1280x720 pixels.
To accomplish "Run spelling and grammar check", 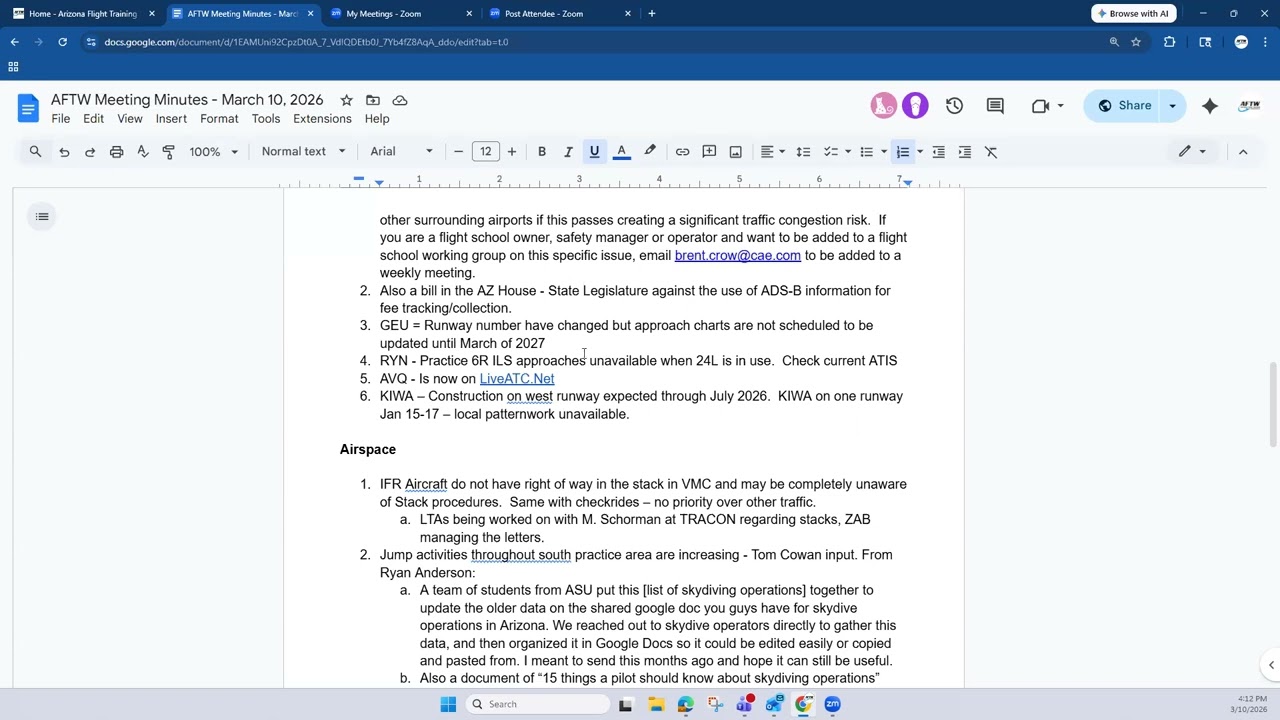I will click(142, 152).
